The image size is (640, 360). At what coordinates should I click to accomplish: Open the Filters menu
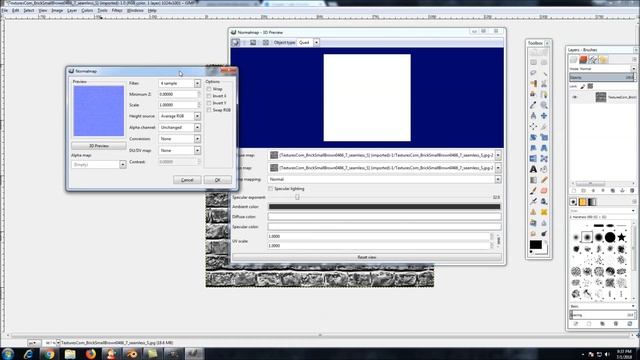pyautogui.click(x=117, y=10)
